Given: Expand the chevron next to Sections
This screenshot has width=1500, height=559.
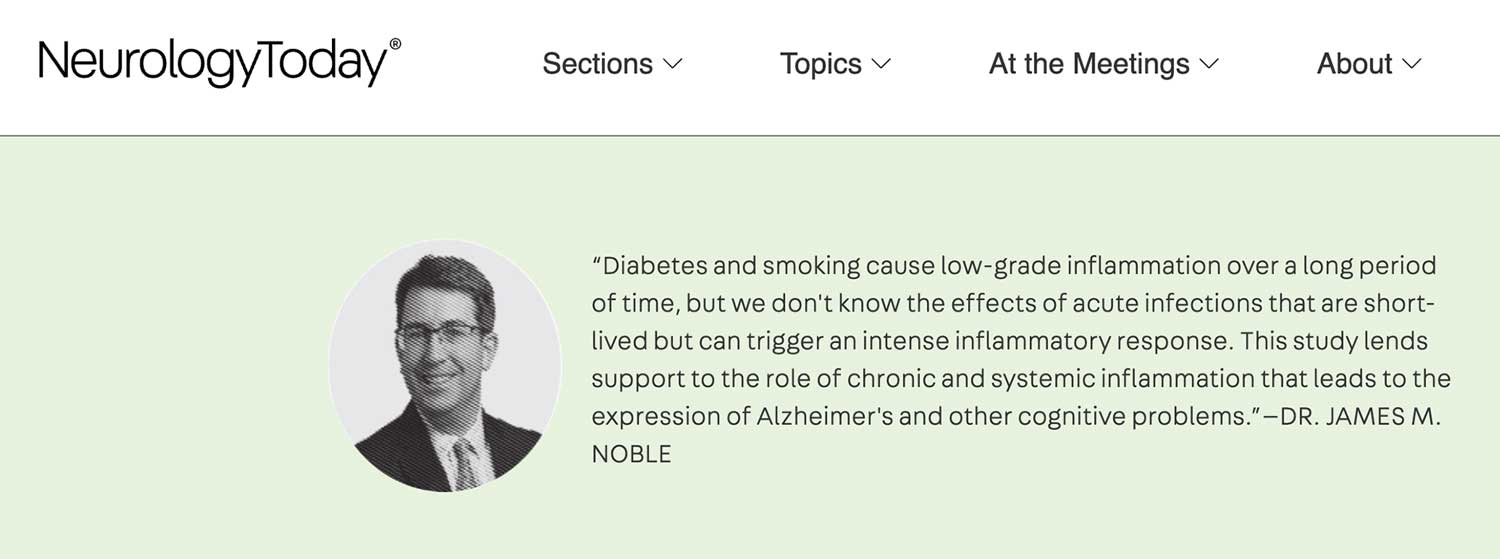Looking at the screenshot, I should (673, 64).
